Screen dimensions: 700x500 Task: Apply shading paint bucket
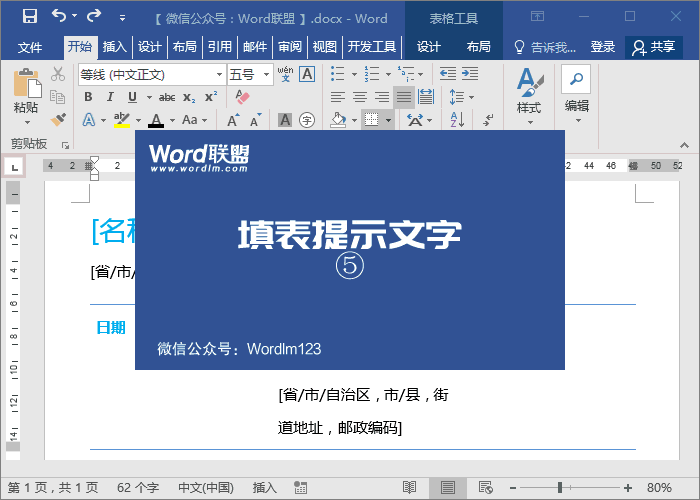coord(338,120)
